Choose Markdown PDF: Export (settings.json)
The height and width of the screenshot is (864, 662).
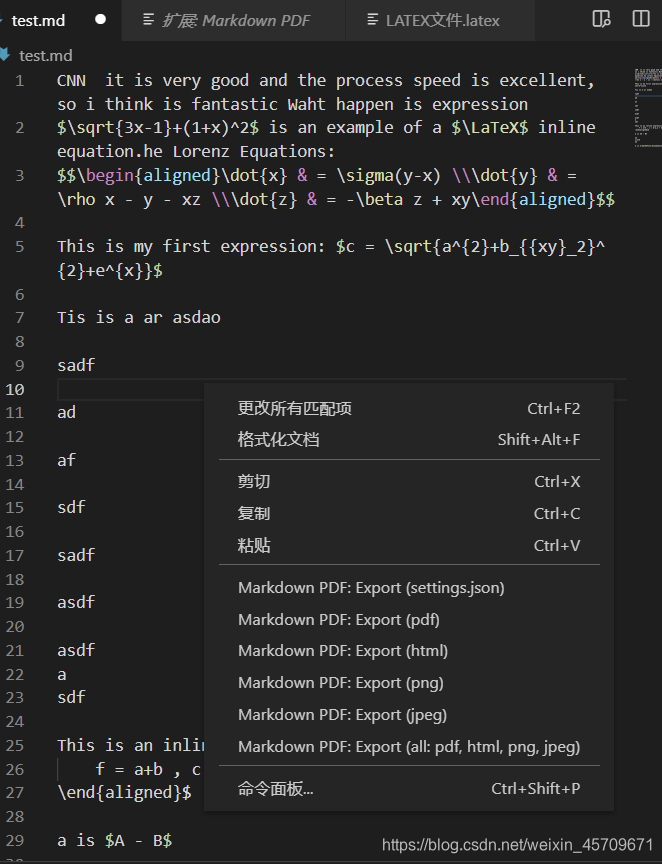point(408,588)
